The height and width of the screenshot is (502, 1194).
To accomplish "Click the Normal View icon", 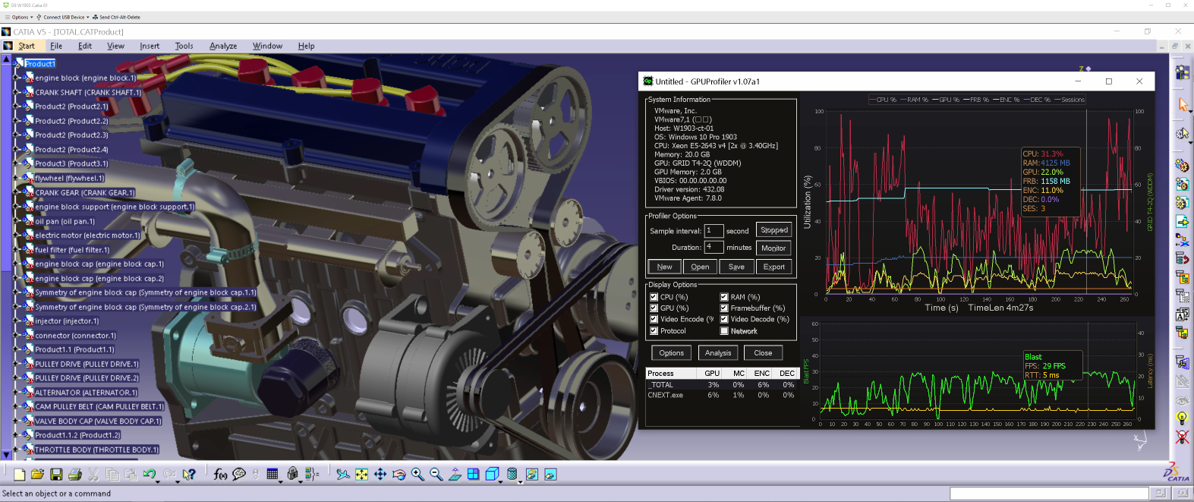I will coord(455,475).
